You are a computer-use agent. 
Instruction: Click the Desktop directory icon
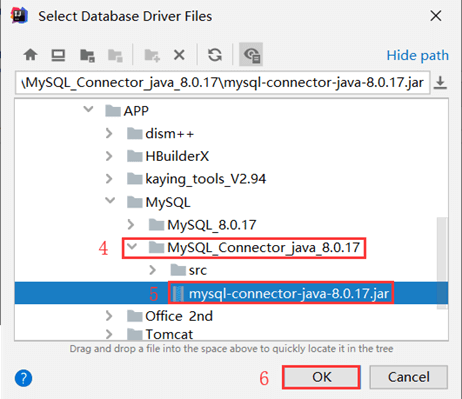(x=58, y=55)
